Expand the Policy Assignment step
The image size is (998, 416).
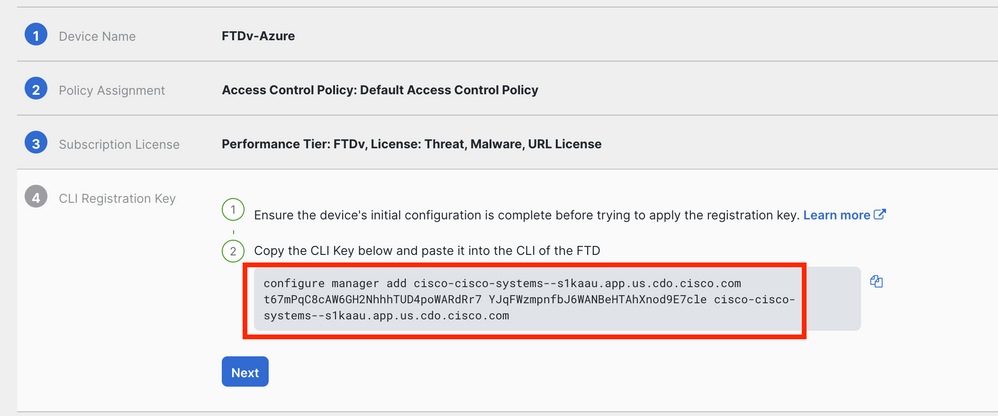111,90
